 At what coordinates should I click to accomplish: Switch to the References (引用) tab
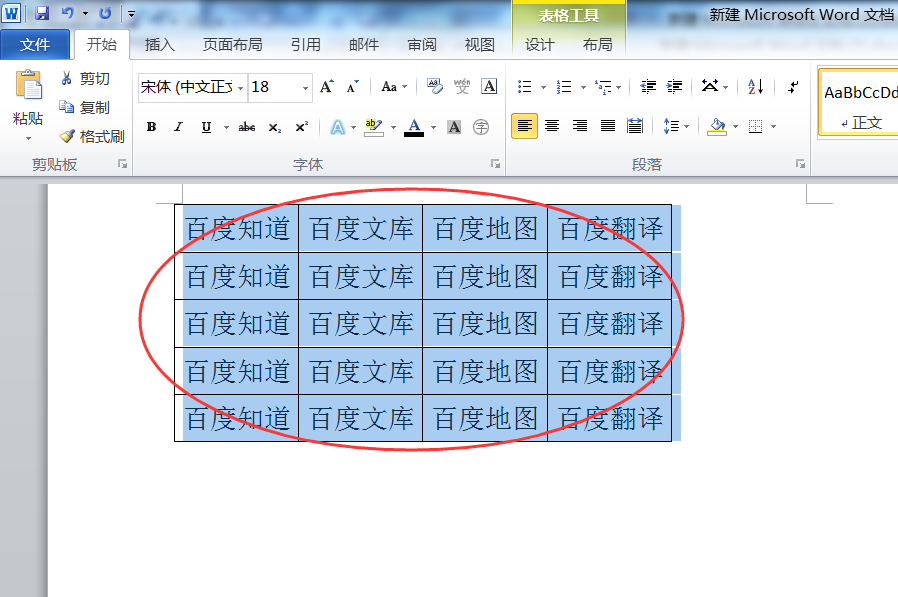tap(306, 45)
